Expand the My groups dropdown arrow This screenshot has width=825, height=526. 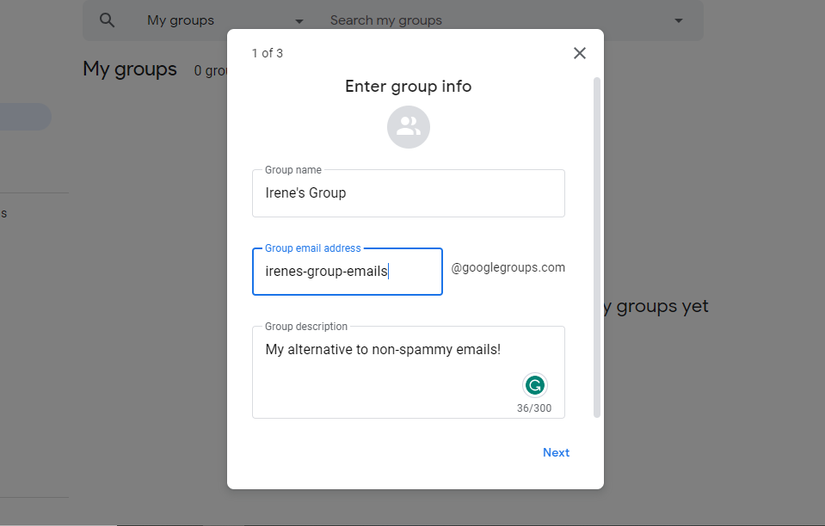(299, 21)
